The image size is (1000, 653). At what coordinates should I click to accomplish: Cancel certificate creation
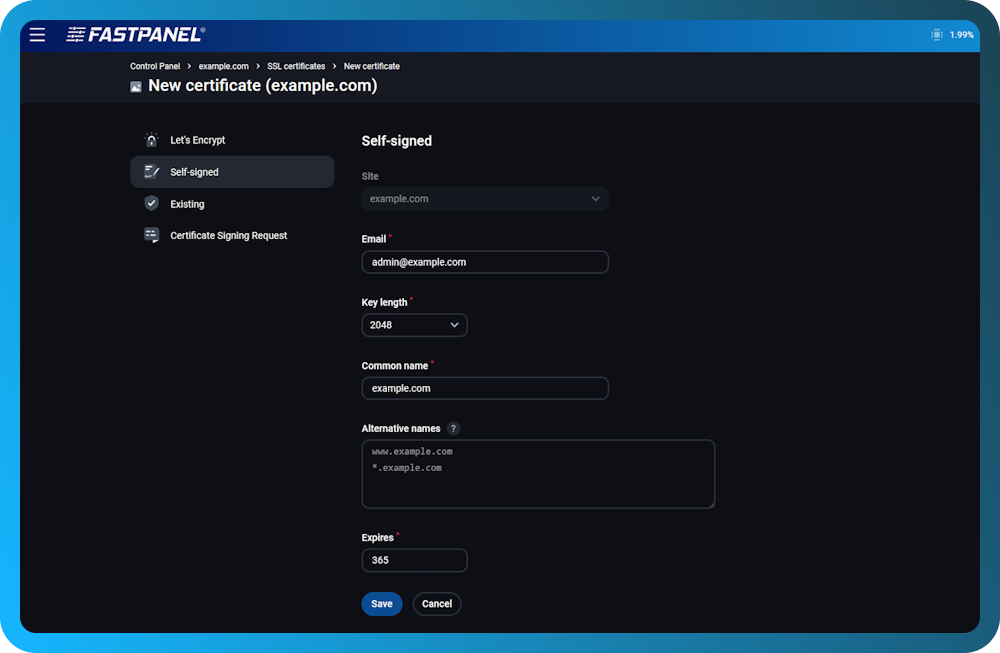(436, 604)
